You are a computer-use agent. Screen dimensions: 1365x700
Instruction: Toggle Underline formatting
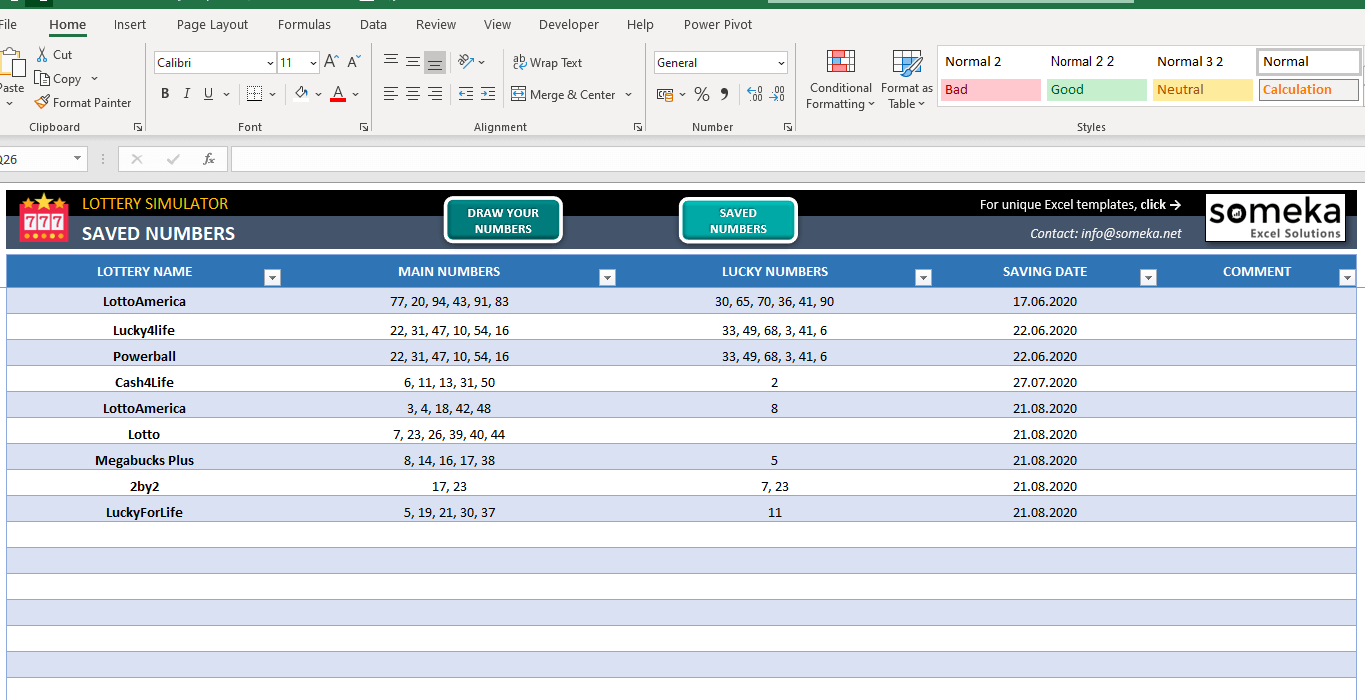coord(207,93)
